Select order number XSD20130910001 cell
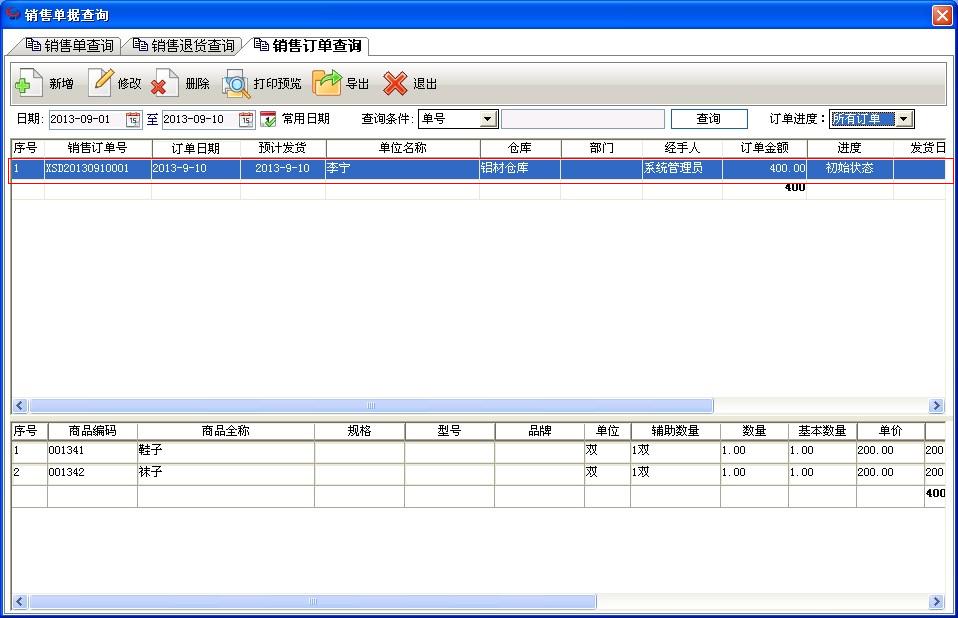 [98, 169]
